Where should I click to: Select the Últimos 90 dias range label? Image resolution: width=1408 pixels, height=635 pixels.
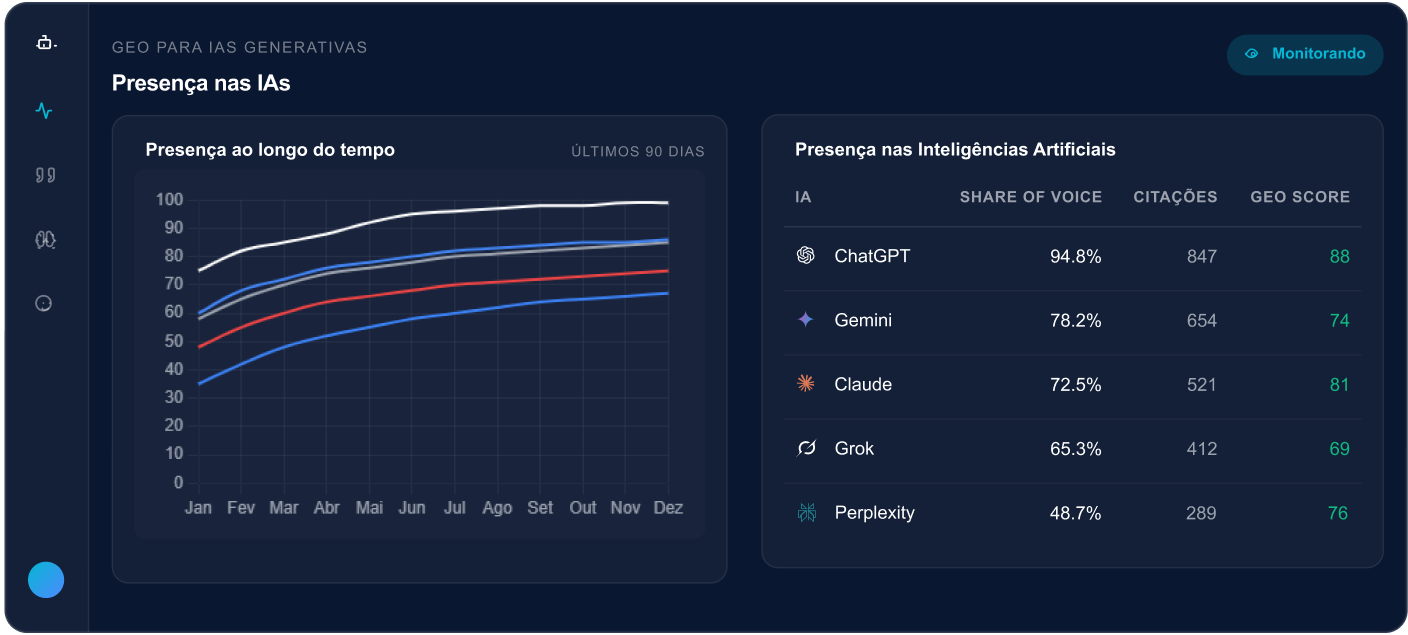coord(638,152)
